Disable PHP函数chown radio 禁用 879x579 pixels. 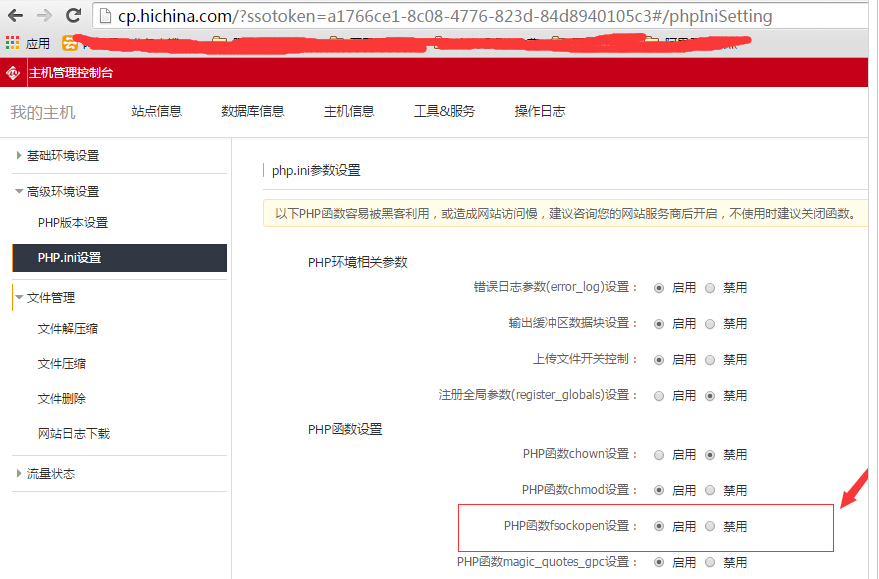pos(710,455)
